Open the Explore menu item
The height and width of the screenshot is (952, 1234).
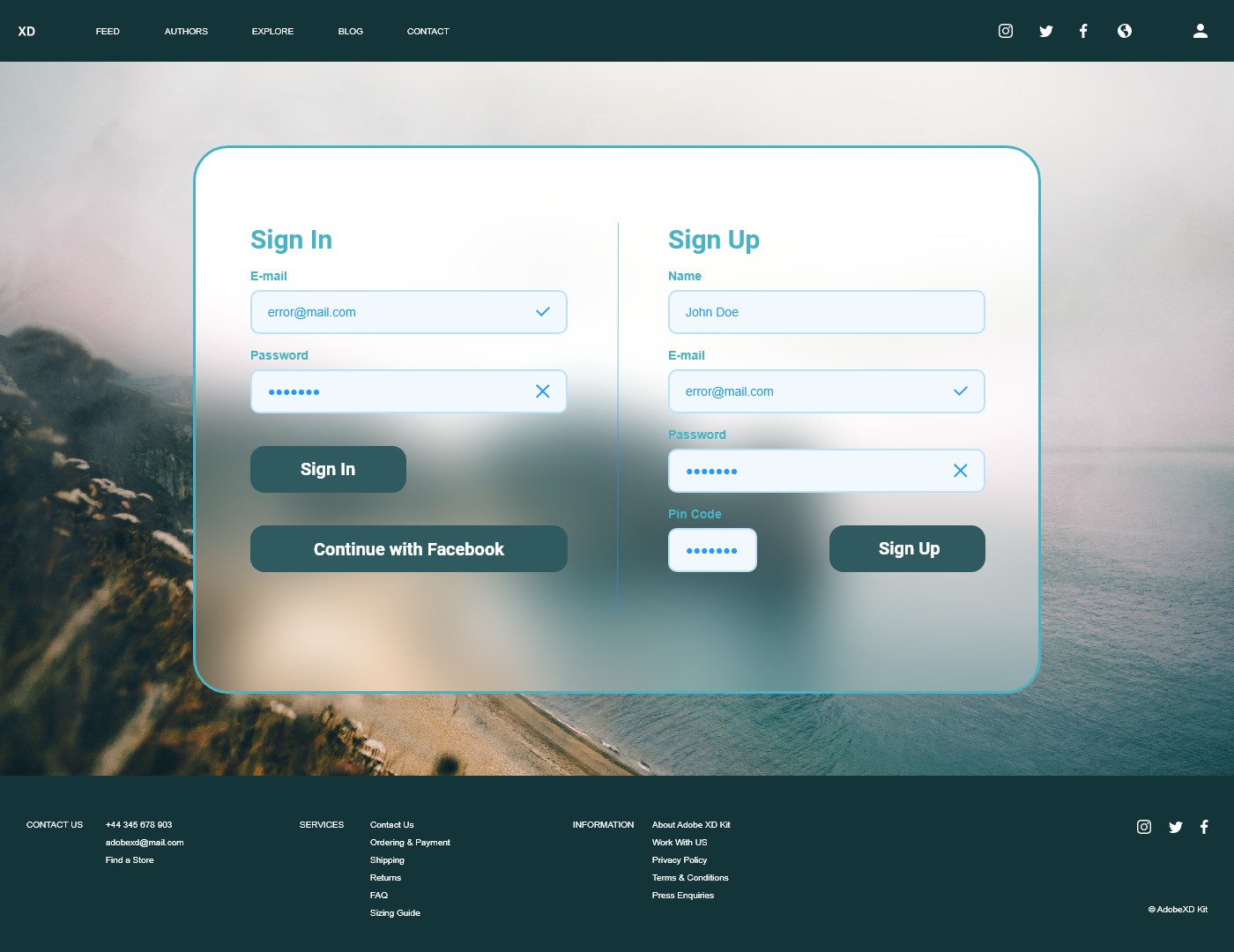[x=272, y=31]
